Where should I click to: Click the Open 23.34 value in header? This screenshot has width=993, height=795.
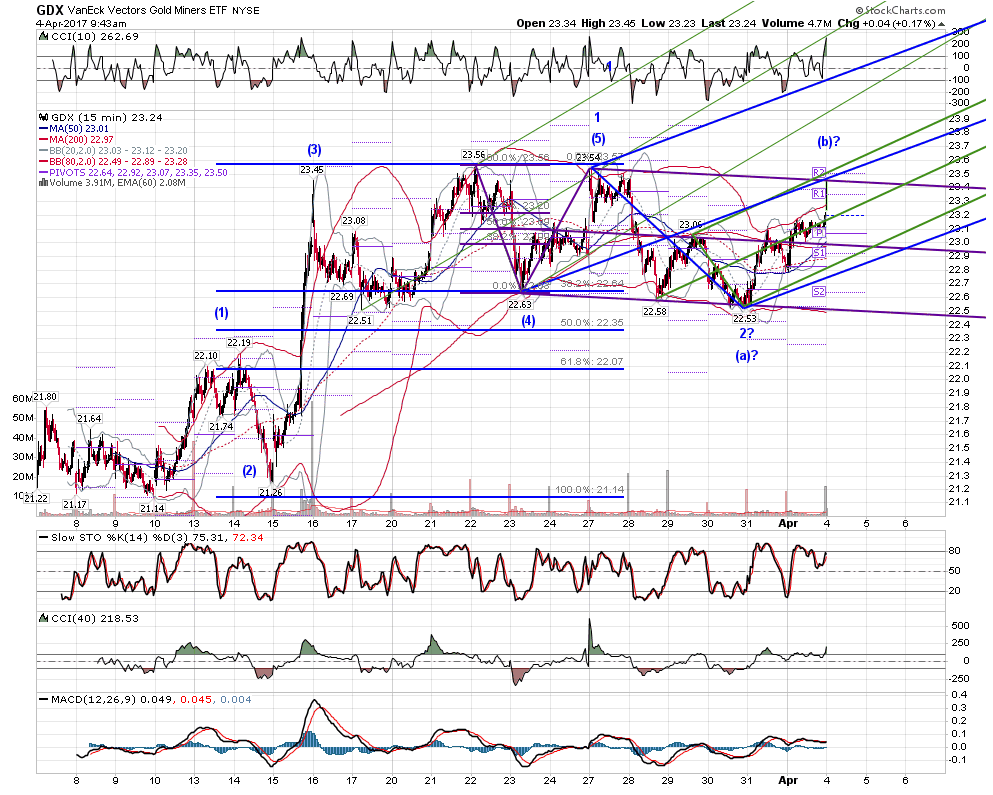pos(546,23)
